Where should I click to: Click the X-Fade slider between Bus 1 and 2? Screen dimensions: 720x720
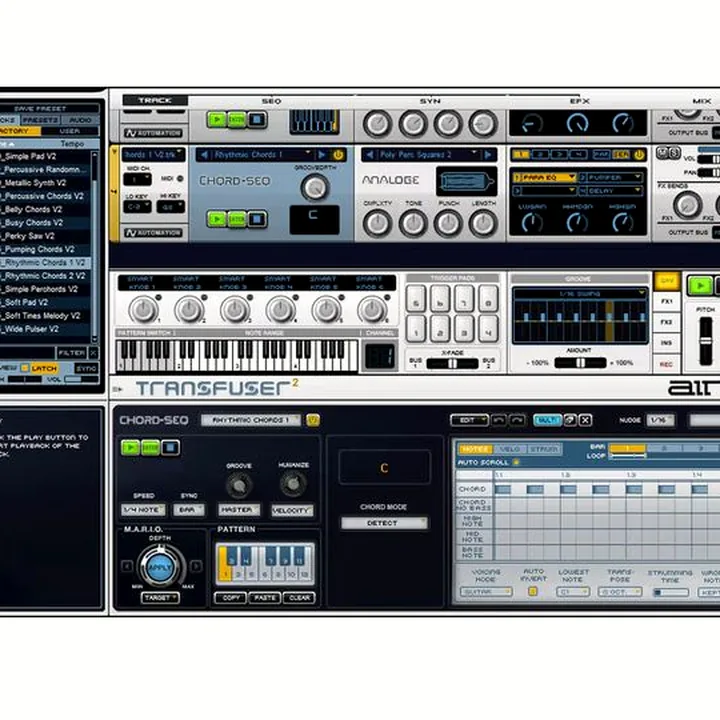(452, 364)
